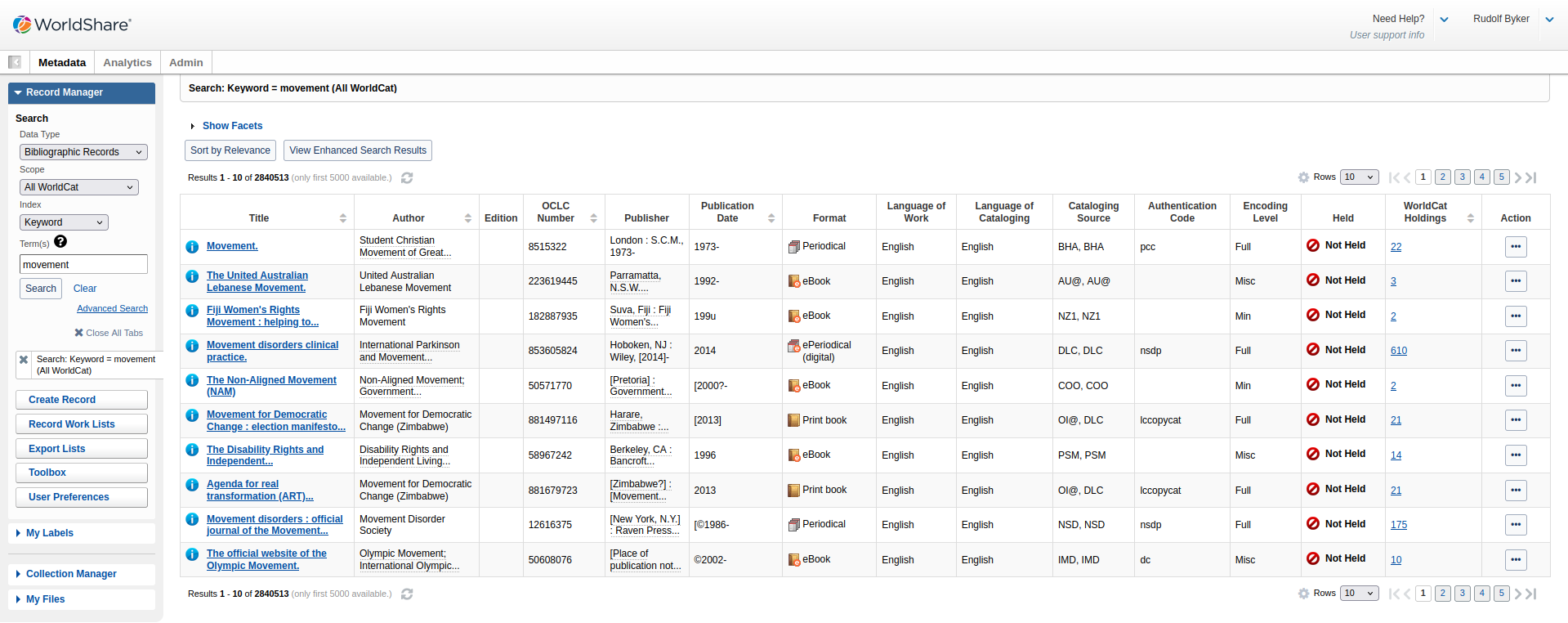Open action menu for Movement. row
The width and height of the screenshot is (1568, 623).
(1516, 247)
